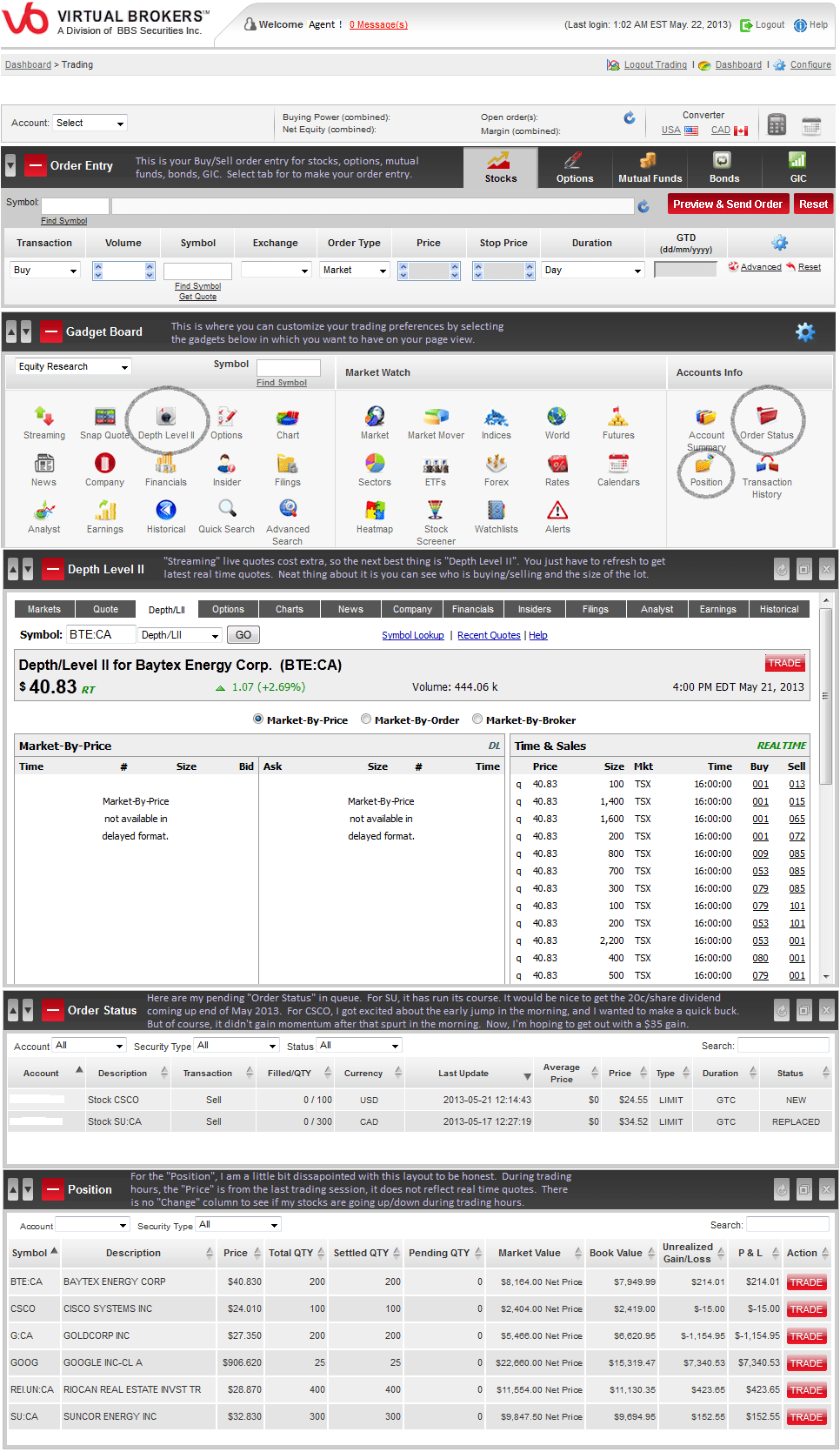Select the Market-By-Order radio button
840x1452 pixels.
click(366, 719)
